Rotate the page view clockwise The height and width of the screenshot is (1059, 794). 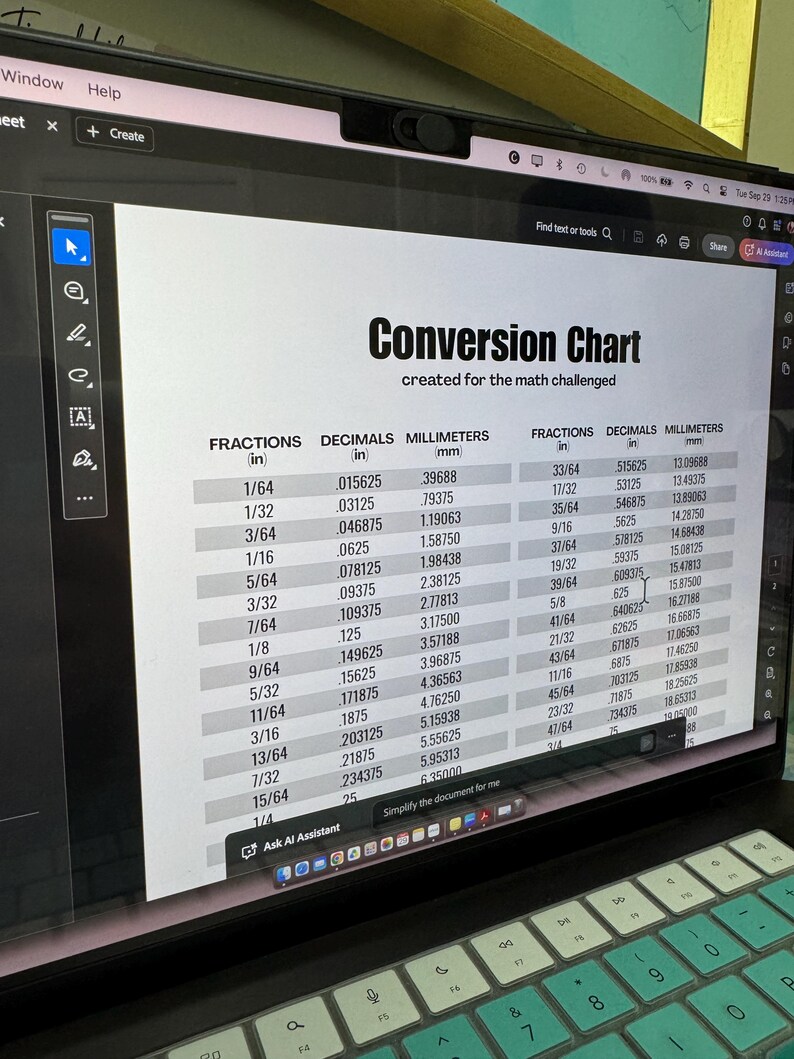tap(771, 652)
